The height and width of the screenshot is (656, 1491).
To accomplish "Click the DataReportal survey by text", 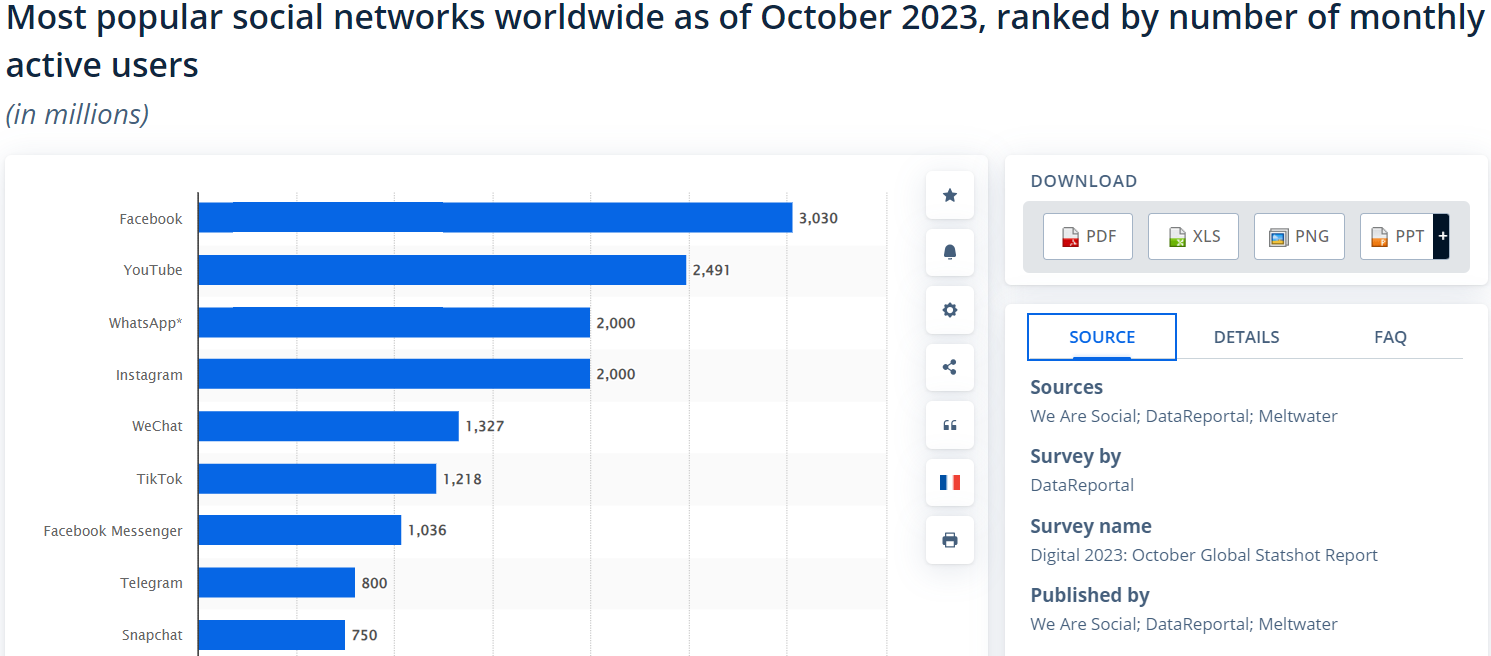I will 1082,485.
